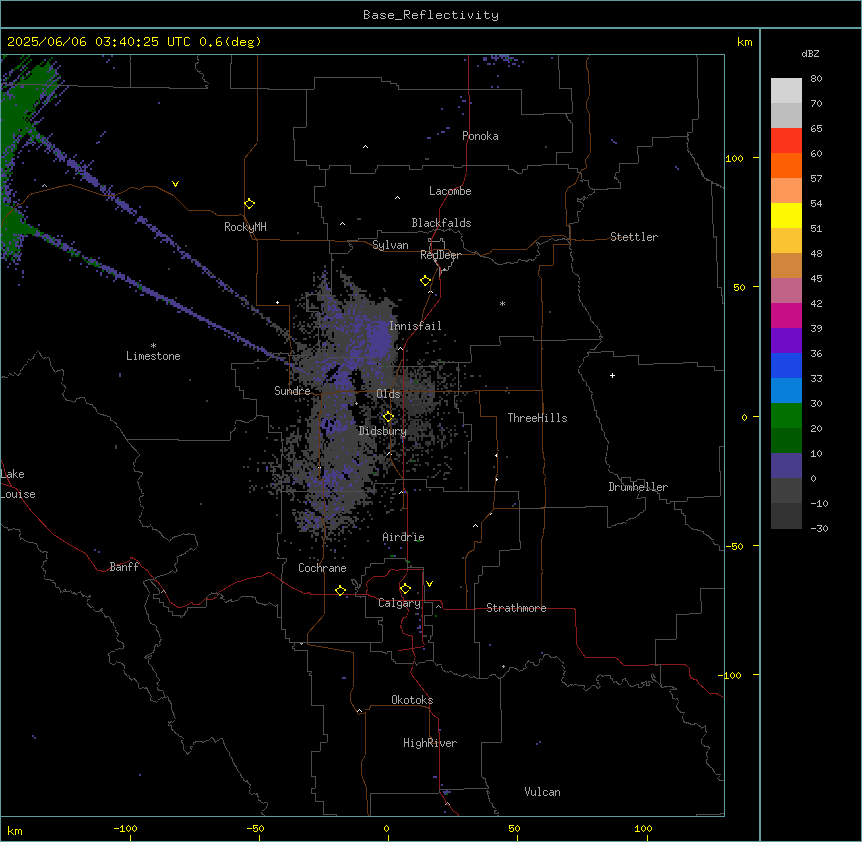This screenshot has width=862, height=842.
Task: Click the yellow V marker northwest of RockyMH
Action: (x=175, y=184)
